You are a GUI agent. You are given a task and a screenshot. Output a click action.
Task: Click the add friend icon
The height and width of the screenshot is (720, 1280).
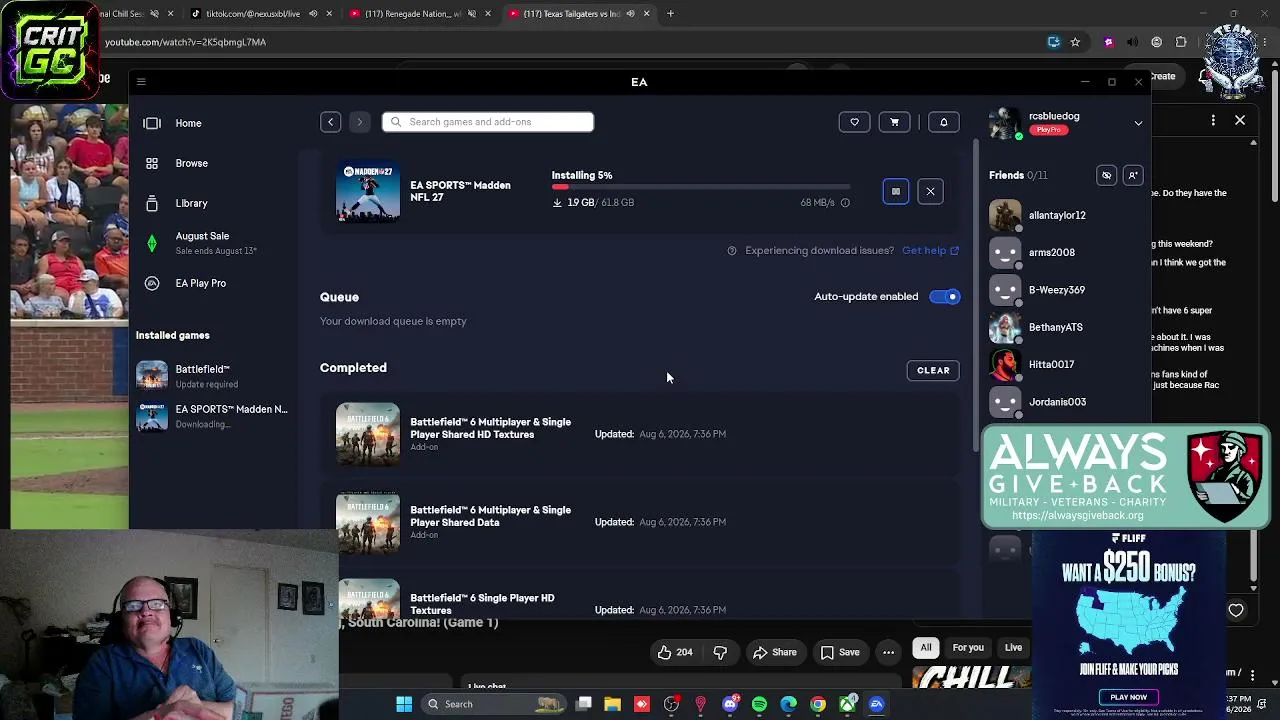coord(1132,176)
